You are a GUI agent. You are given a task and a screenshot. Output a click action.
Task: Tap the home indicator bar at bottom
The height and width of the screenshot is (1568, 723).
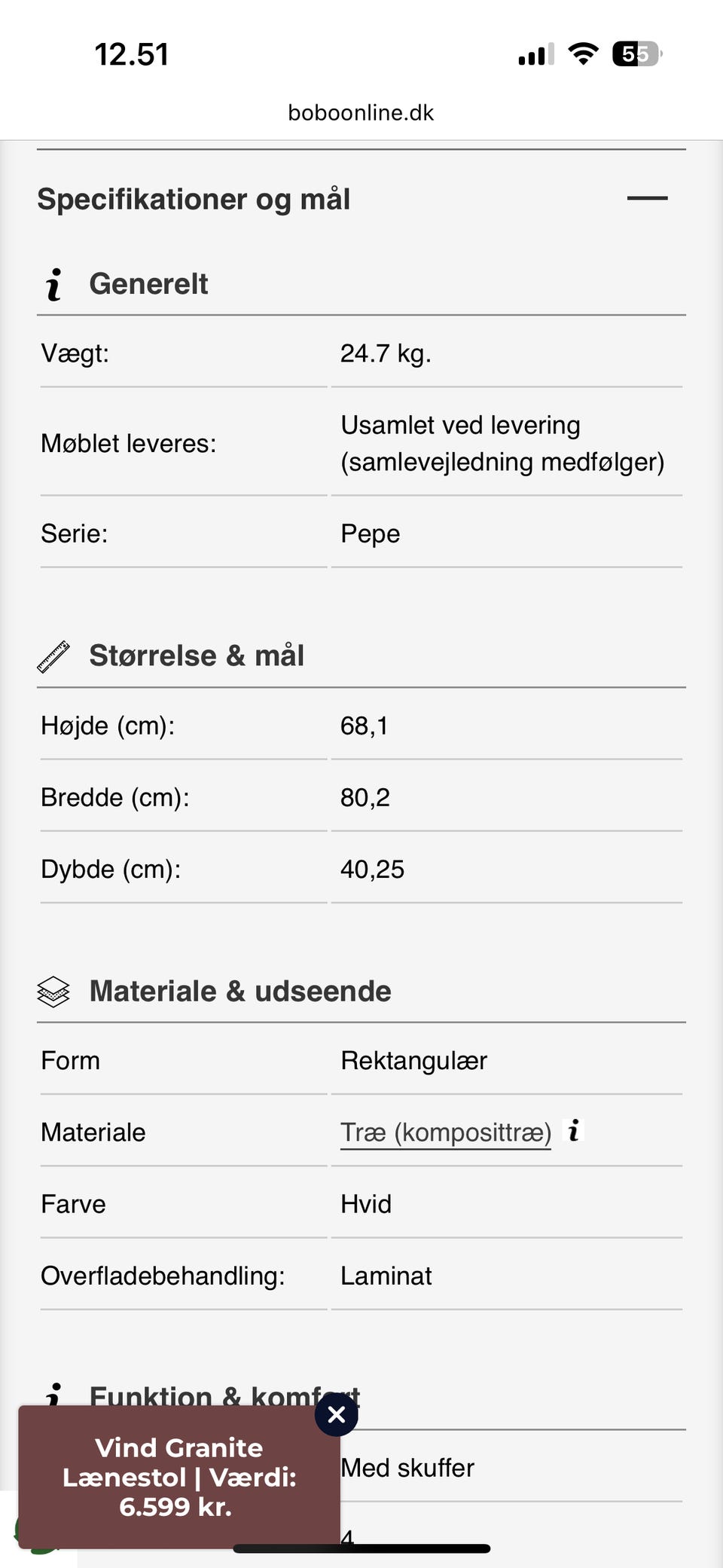pyautogui.click(x=361, y=1549)
